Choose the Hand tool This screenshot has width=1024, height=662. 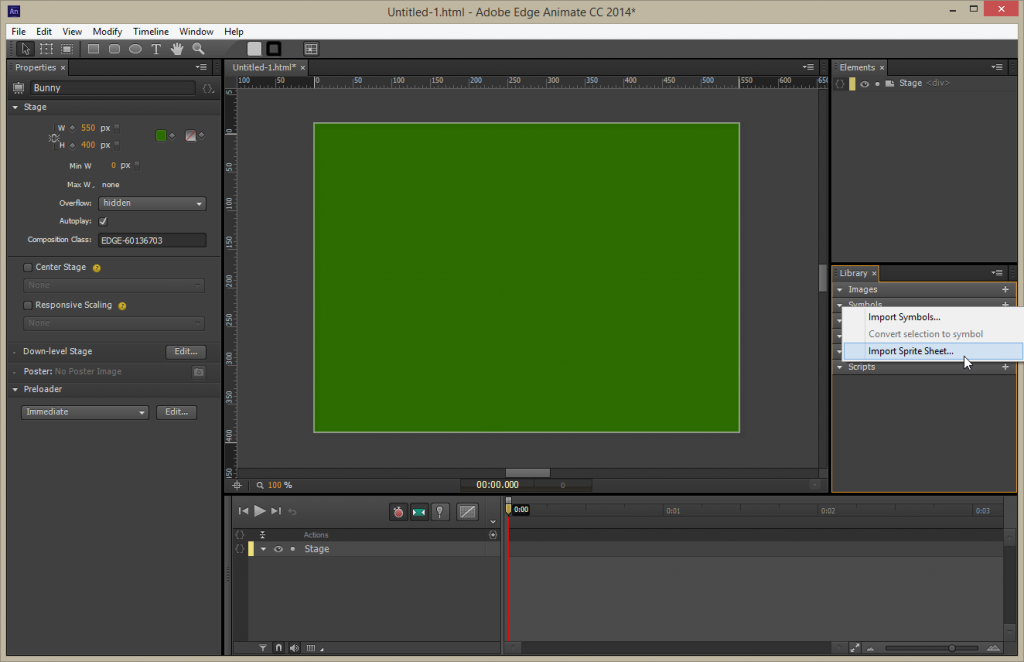tap(177, 49)
